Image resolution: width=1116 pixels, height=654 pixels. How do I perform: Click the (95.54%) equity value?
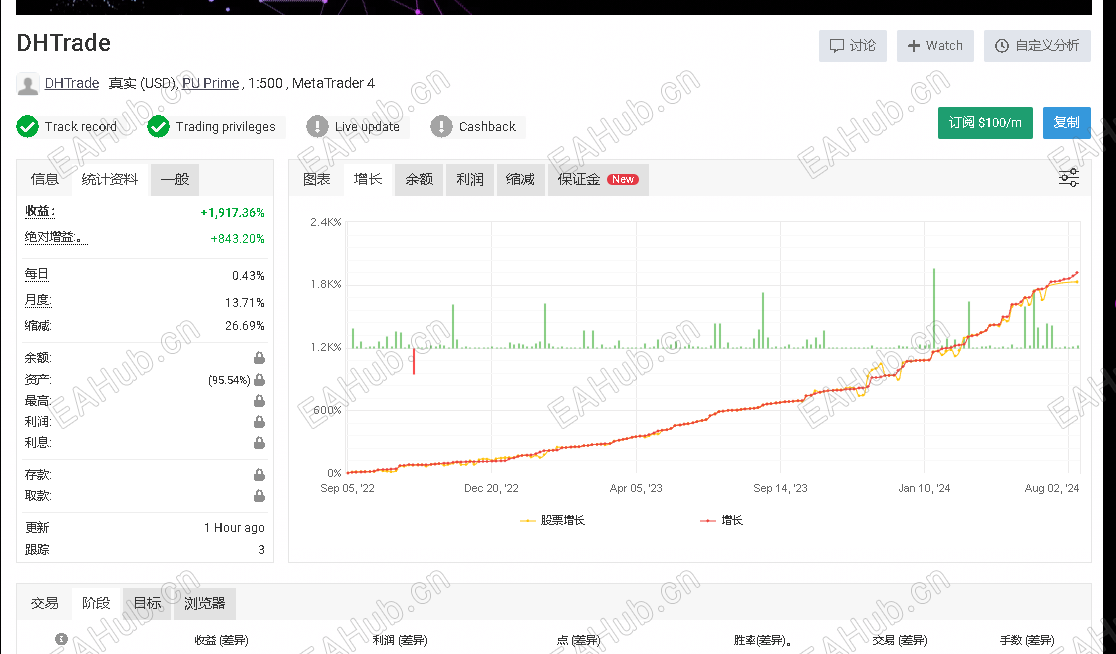tap(229, 380)
